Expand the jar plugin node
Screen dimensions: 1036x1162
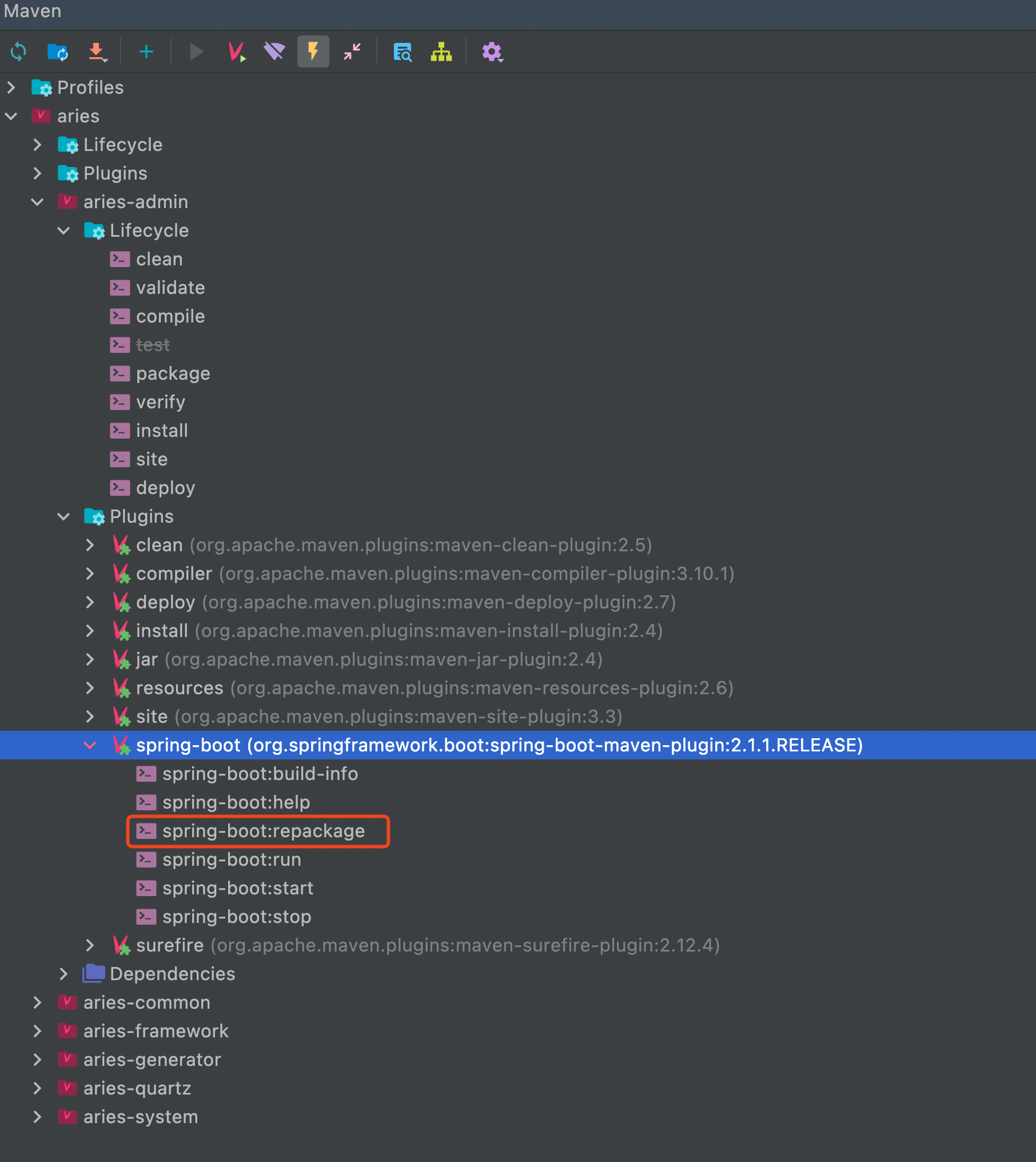coord(90,659)
